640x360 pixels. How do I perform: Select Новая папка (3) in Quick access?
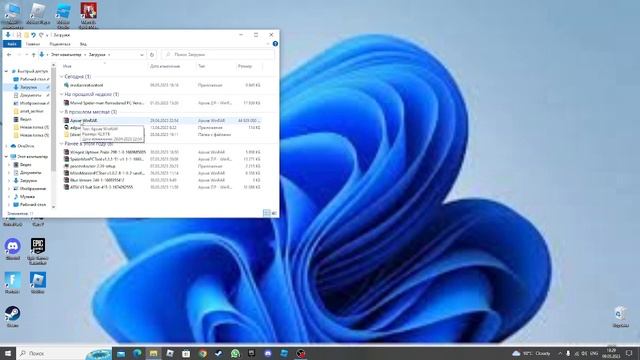(x=31, y=127)
